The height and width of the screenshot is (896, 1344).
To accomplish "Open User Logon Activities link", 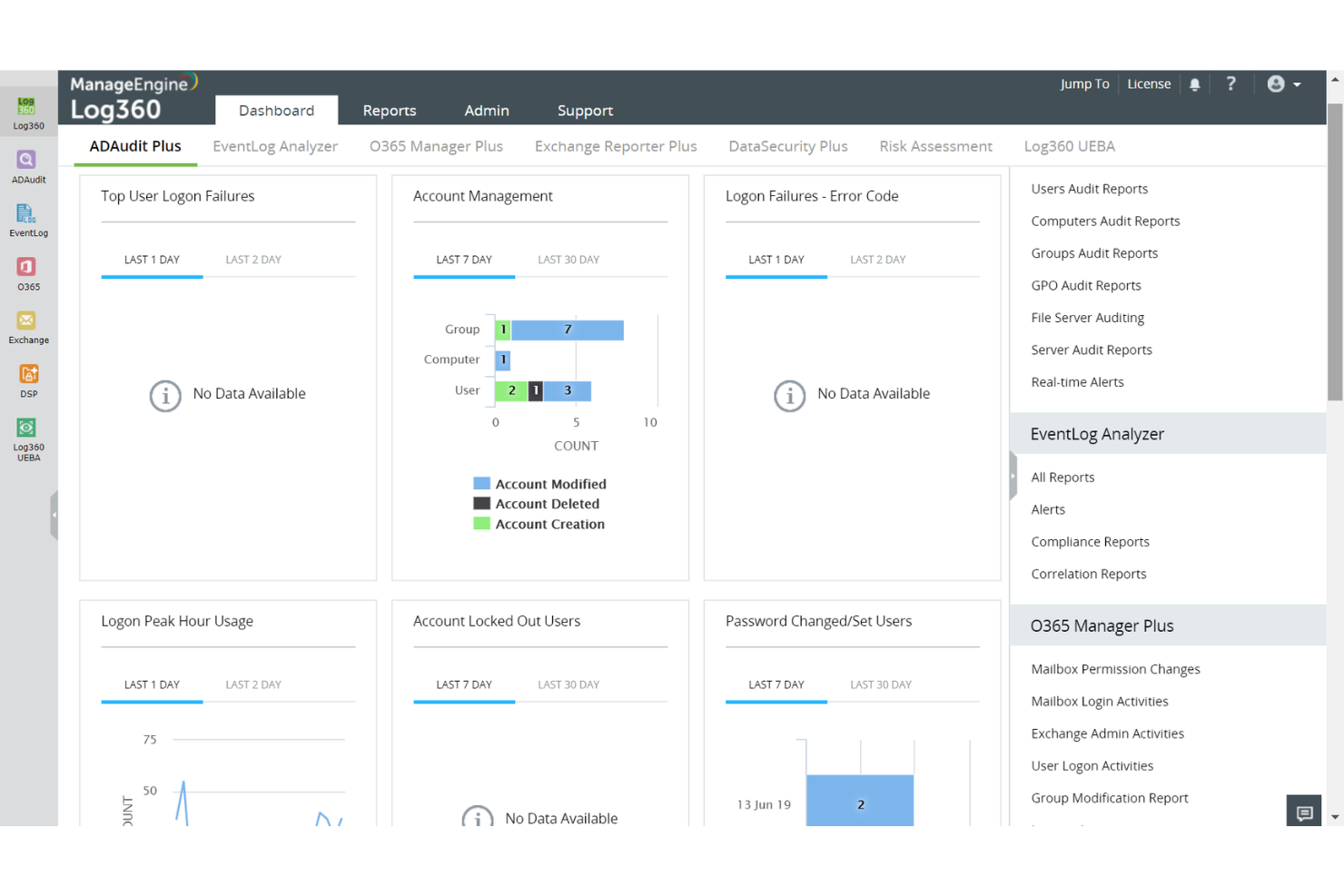I will tap(1092, 766).
